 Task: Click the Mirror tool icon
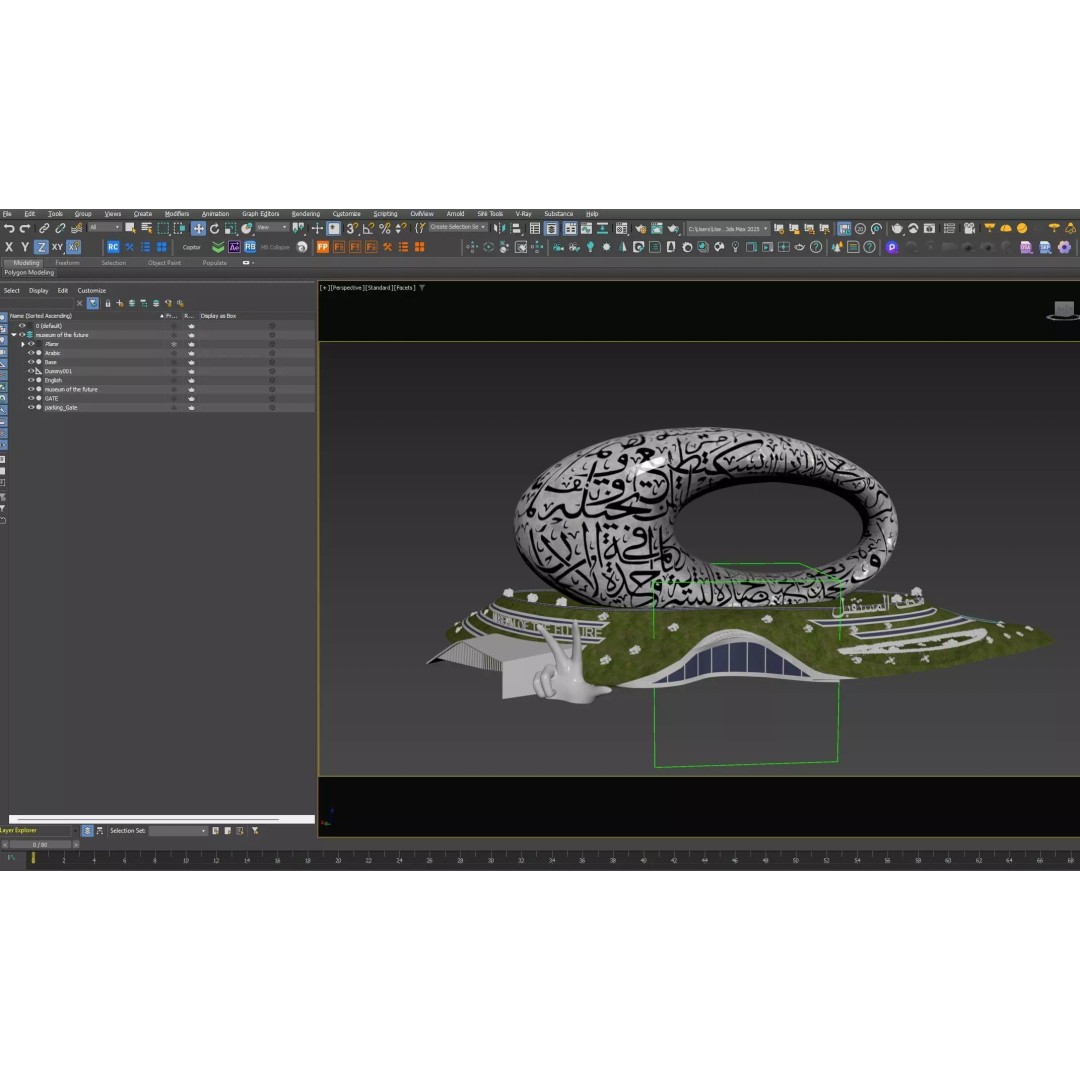(499, 228)
